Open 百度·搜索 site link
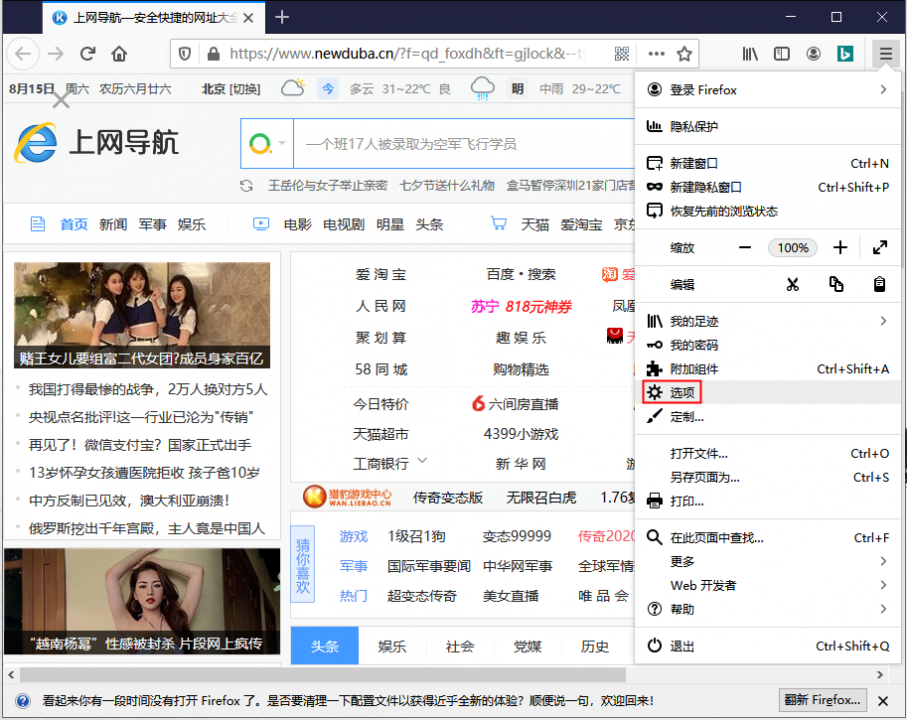Image resolution: width=907 pixels, height=720 pixels. point(521,274)
